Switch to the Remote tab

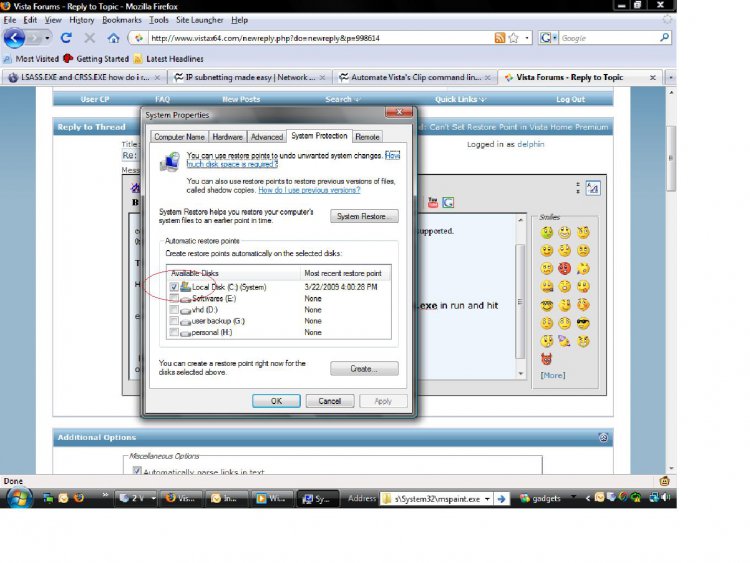(367, 137)
